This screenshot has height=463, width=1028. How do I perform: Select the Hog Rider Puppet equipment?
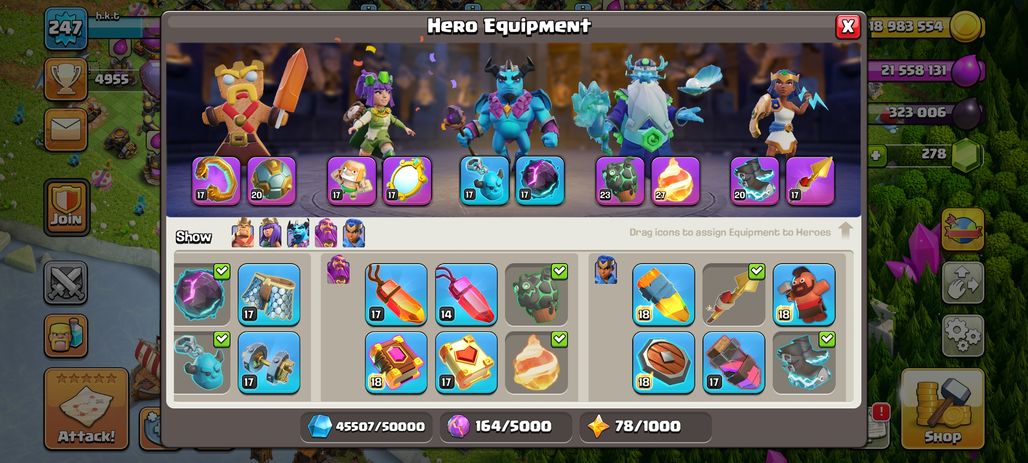[804, 294]
